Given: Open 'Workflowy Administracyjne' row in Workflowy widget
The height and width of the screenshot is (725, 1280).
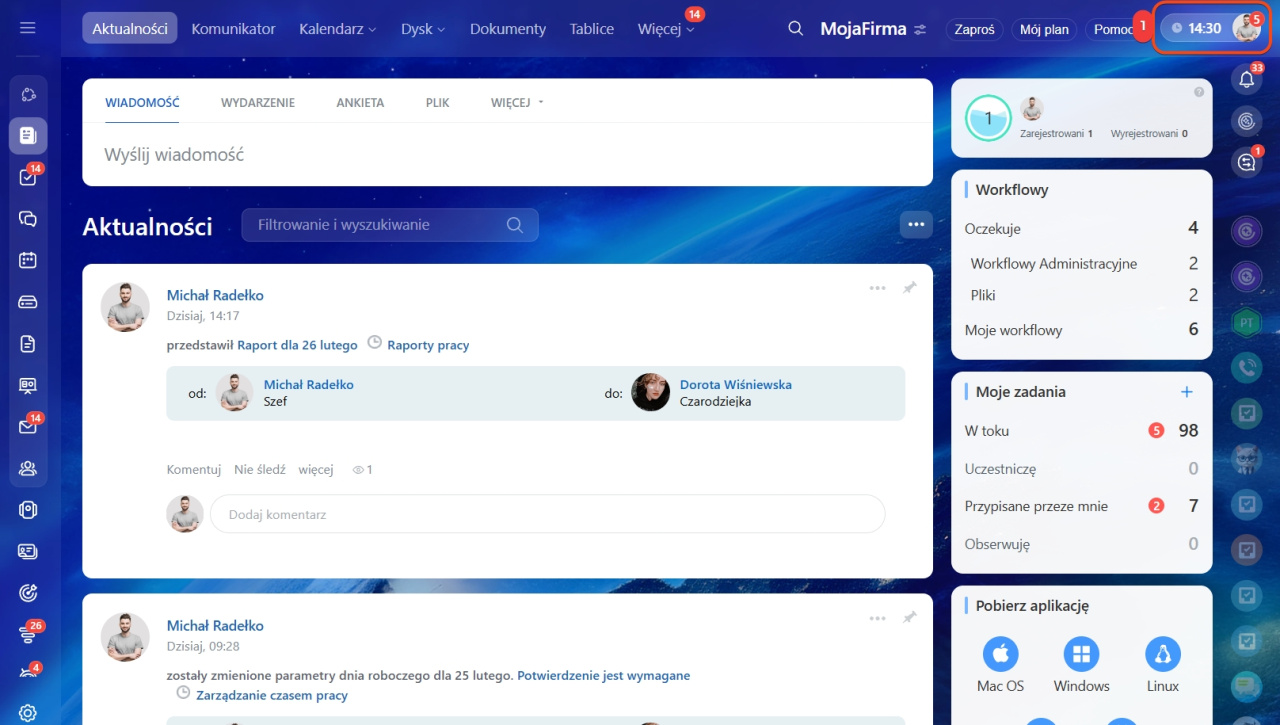Looking at the screenshot, I should [x=1081, y=264].
